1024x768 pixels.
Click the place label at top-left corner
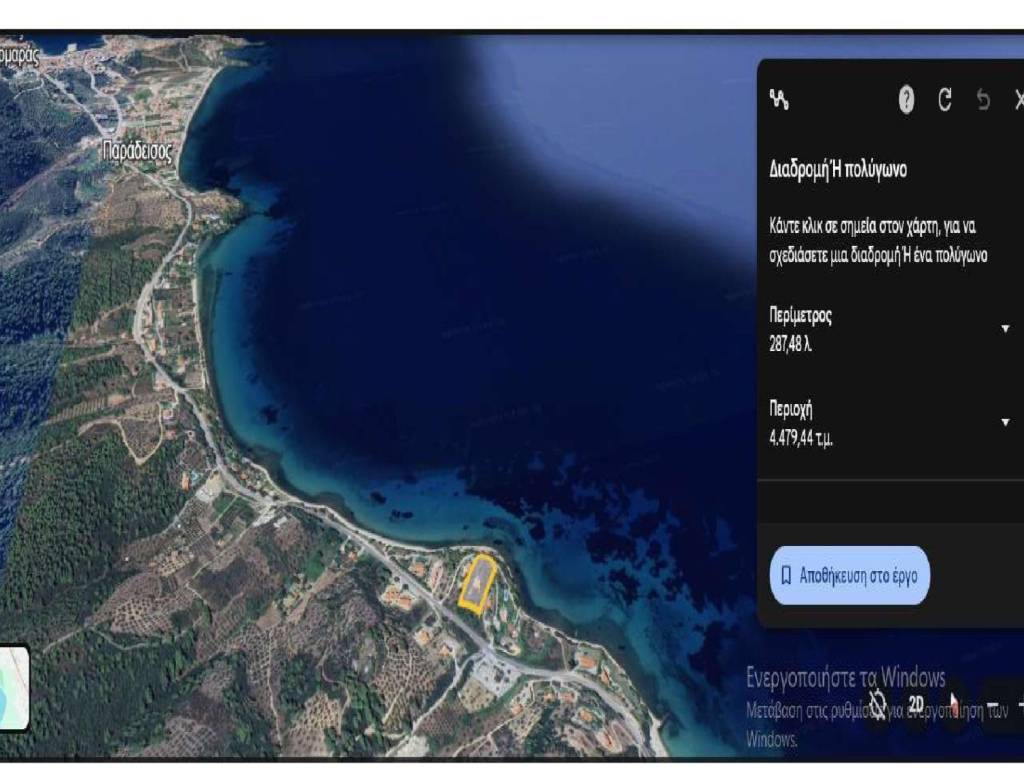18,56
